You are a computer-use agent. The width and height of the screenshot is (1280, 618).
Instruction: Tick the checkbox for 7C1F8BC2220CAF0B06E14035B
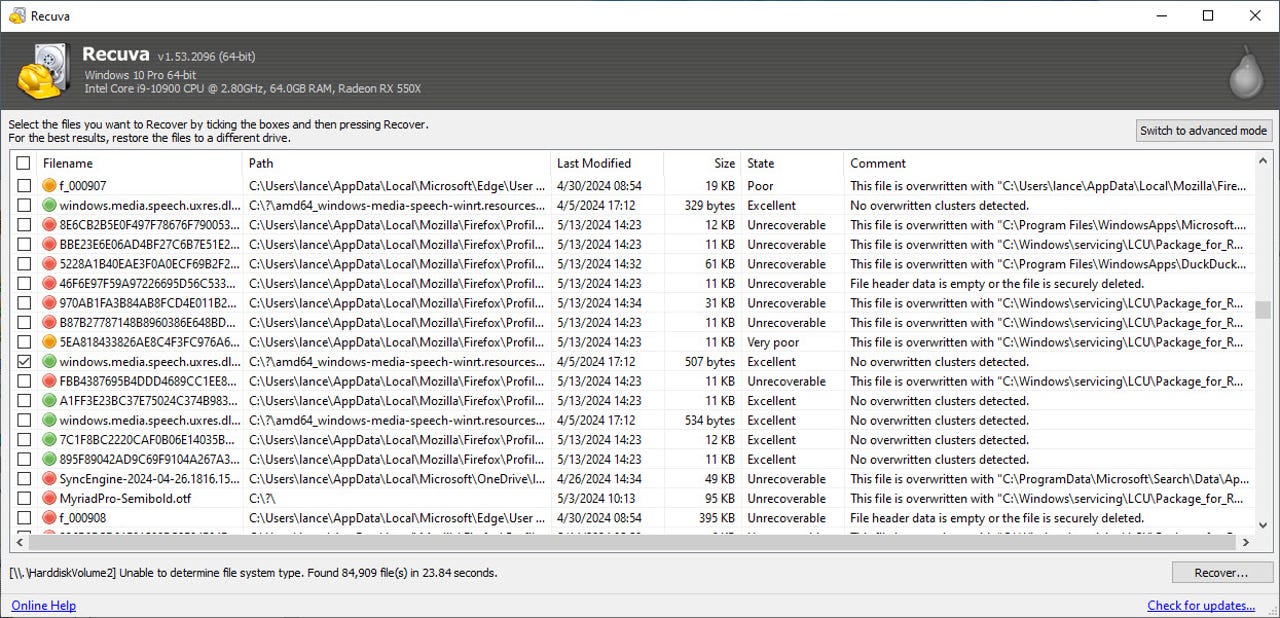pyautogui.click(x=24, y=439)
